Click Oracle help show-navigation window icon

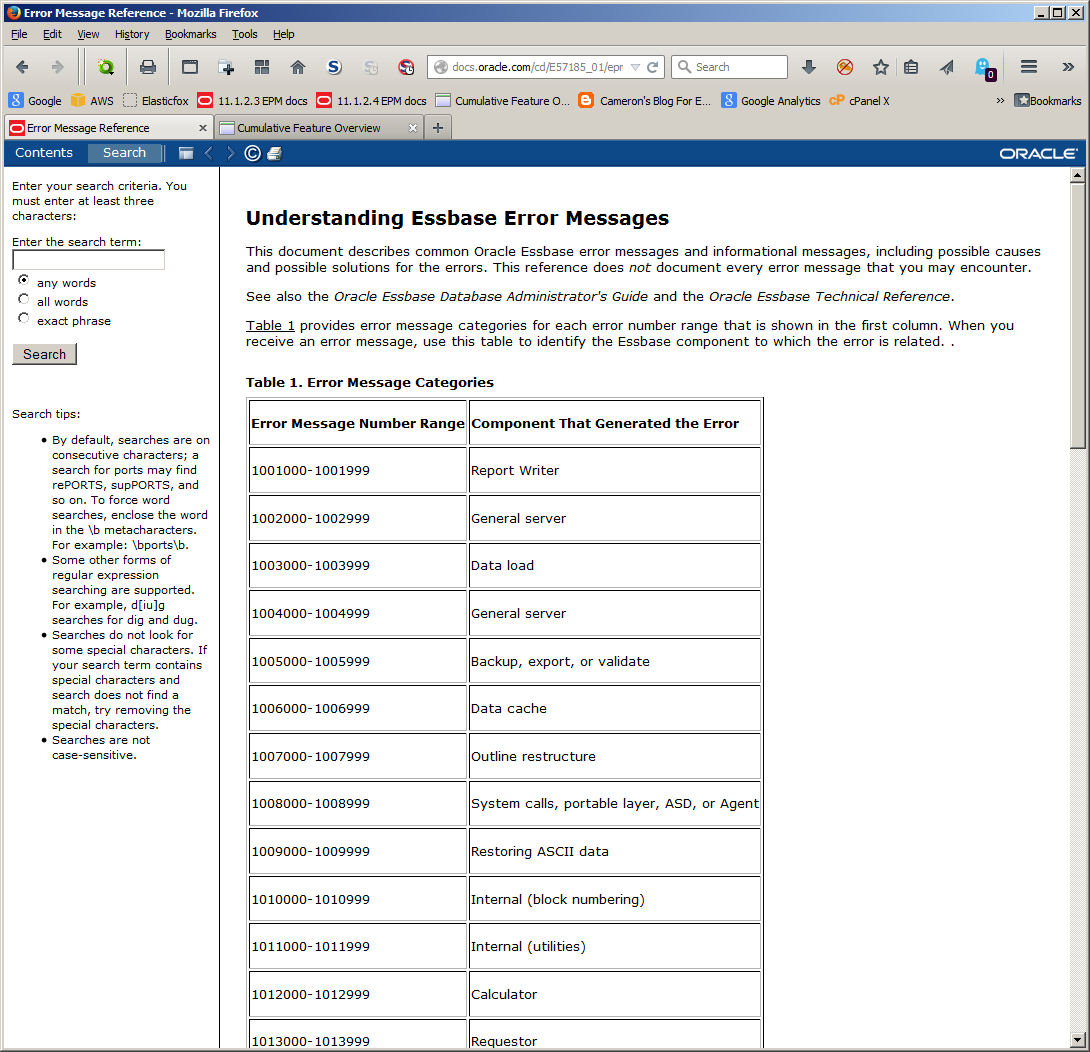(x=186, y=154)
